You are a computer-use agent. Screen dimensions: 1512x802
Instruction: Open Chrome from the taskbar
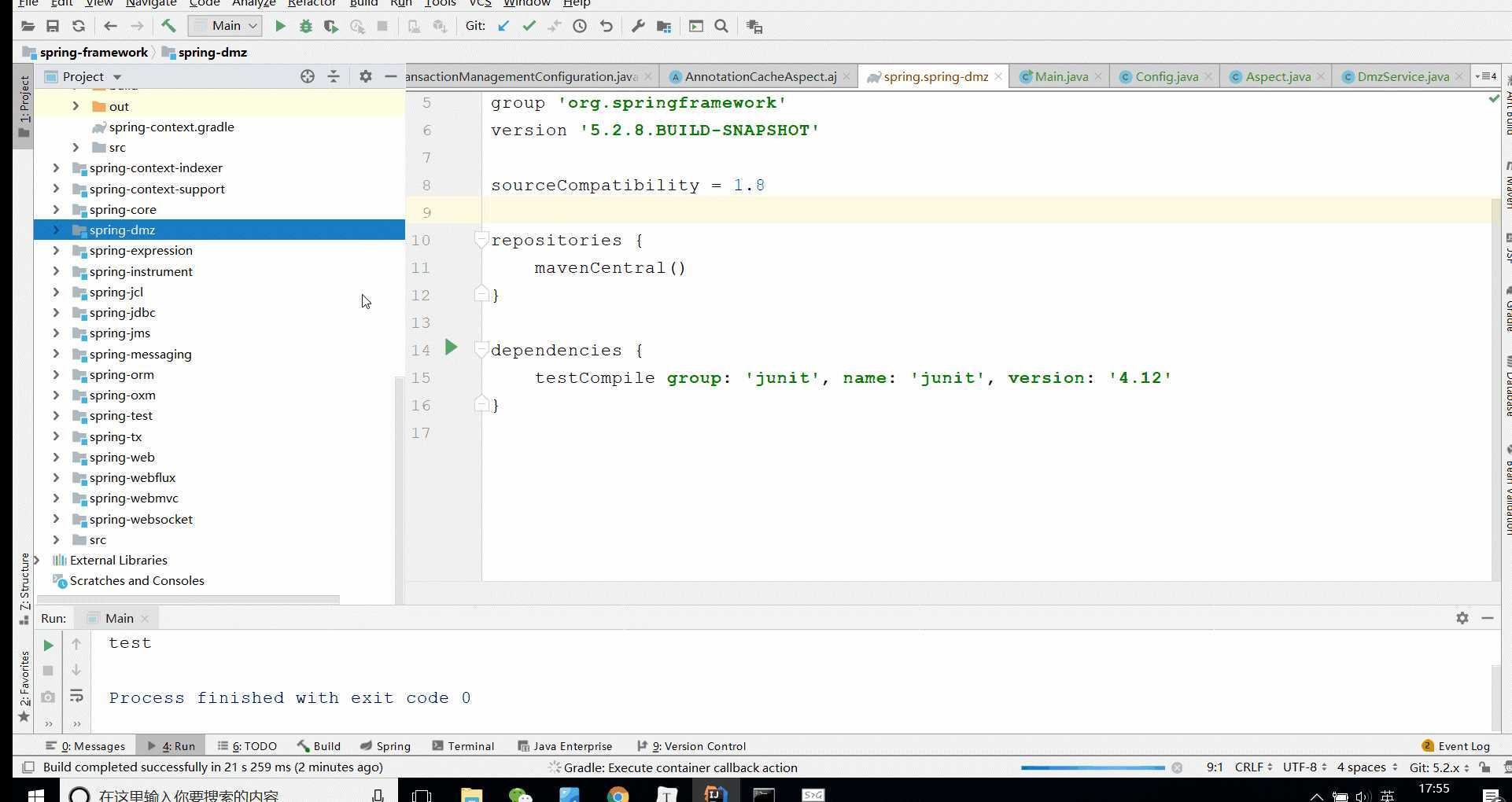[x=618, y=795]
